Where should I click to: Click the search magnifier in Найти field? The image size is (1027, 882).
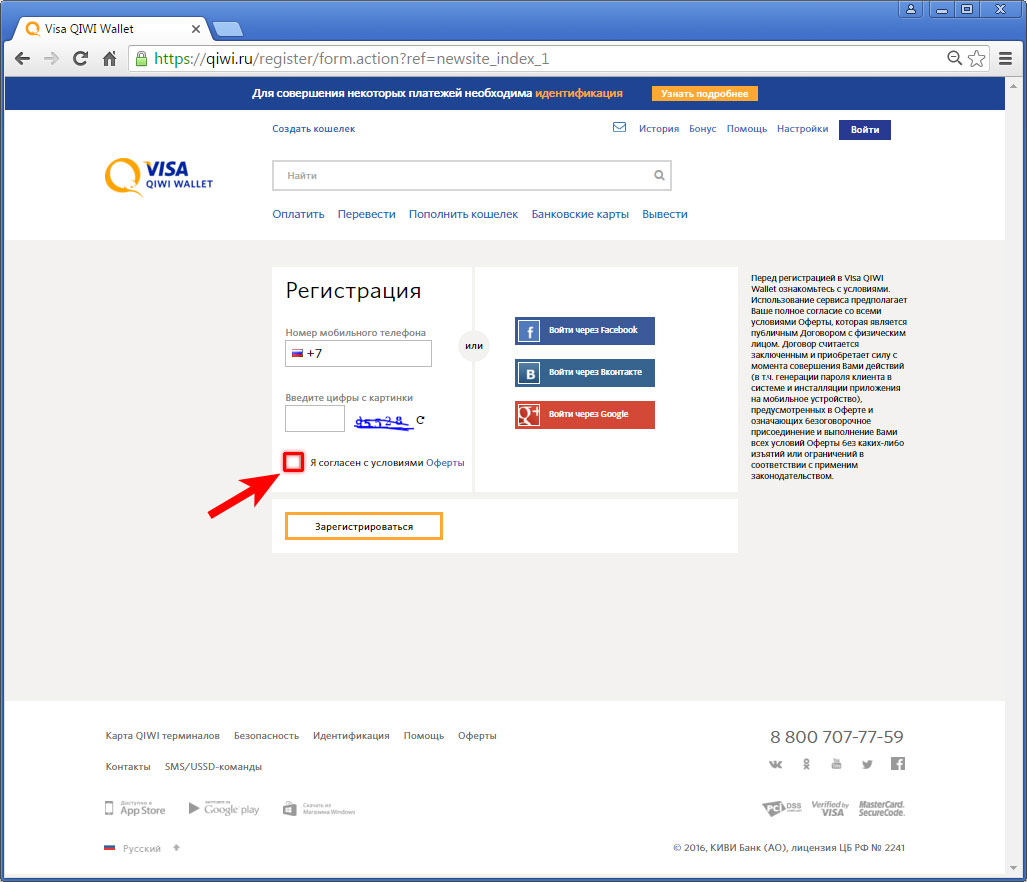(x=659, y=175)
